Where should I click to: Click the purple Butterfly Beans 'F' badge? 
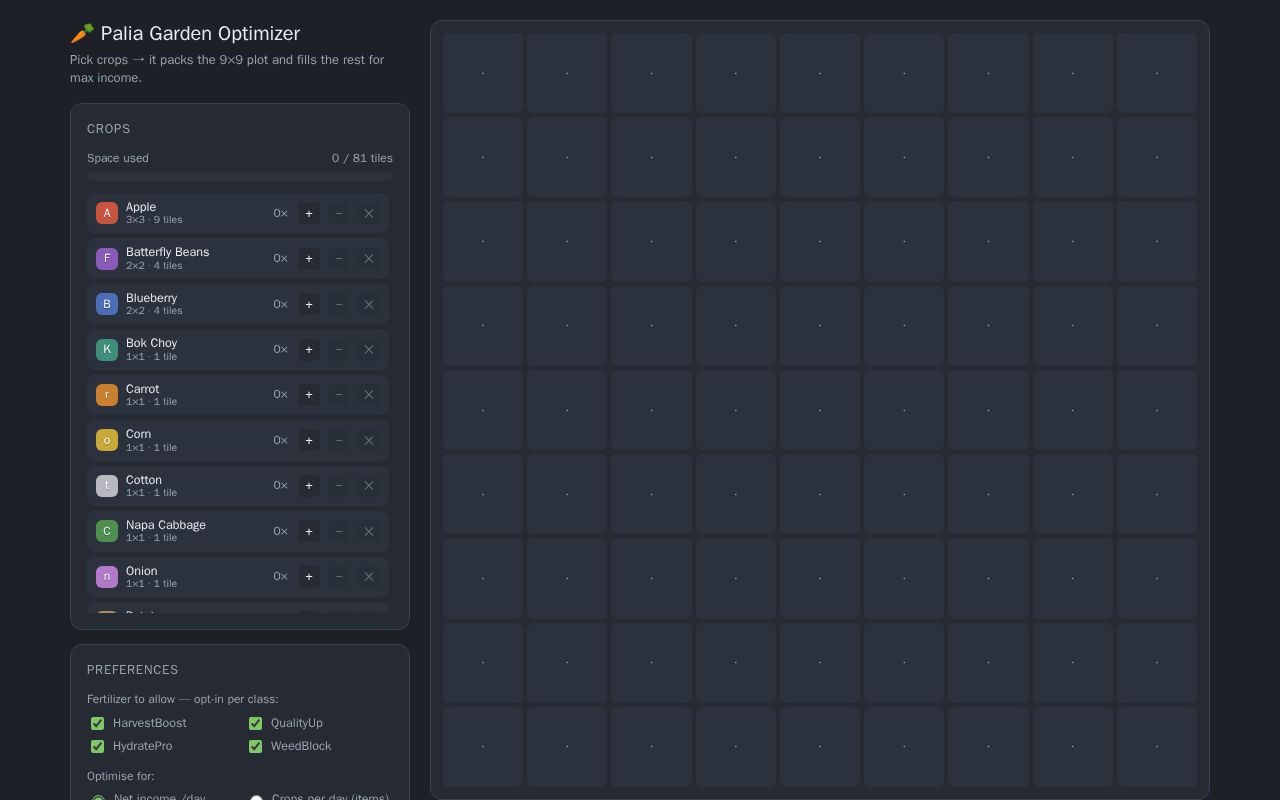pos(107,258)
